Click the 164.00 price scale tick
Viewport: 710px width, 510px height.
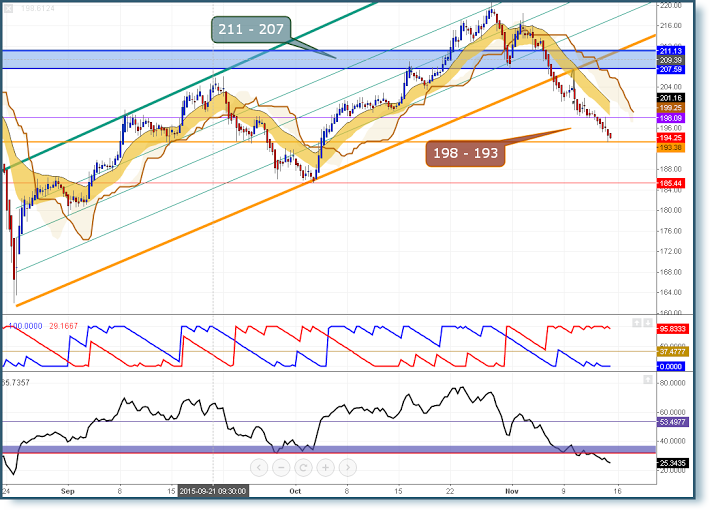click(x=671, y=293)
